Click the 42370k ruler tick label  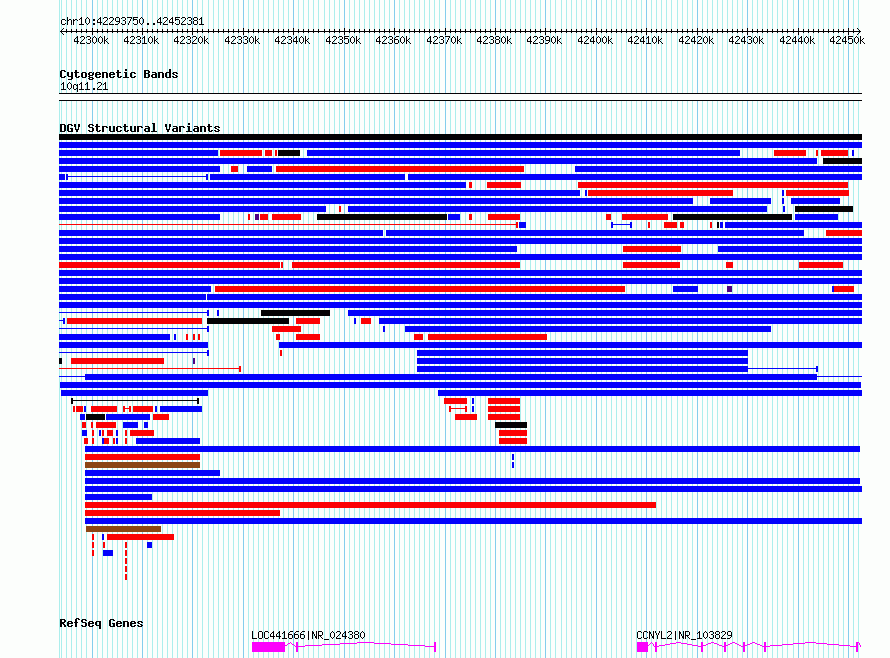(x=444, y=40)
